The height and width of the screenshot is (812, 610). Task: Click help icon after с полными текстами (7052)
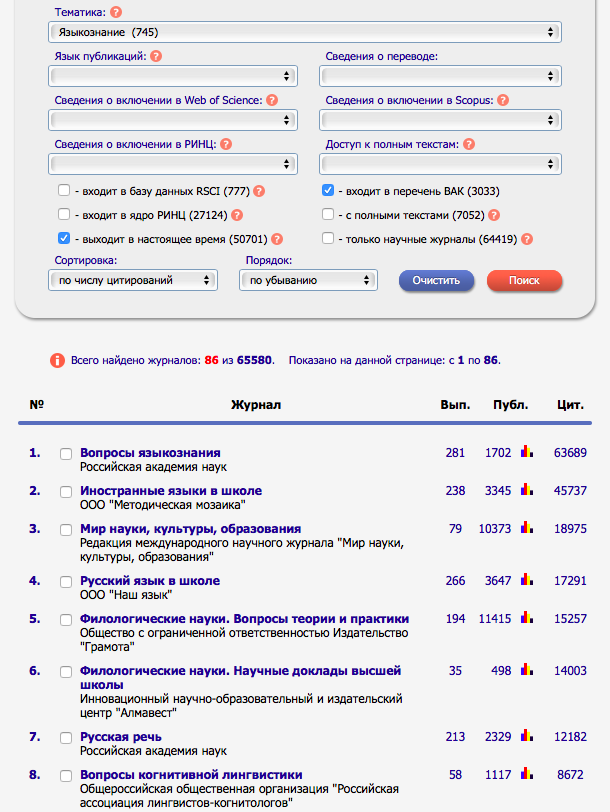[494, 215]
